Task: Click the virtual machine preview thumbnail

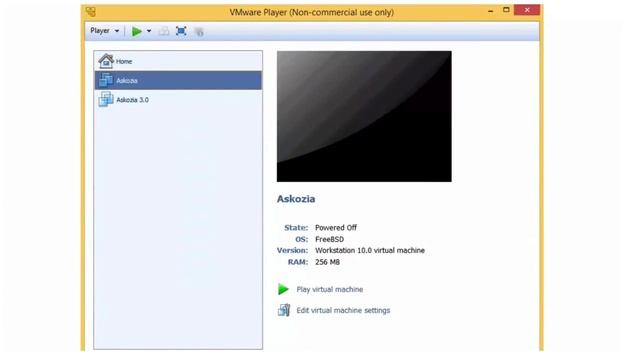Action: pos(364,116)
